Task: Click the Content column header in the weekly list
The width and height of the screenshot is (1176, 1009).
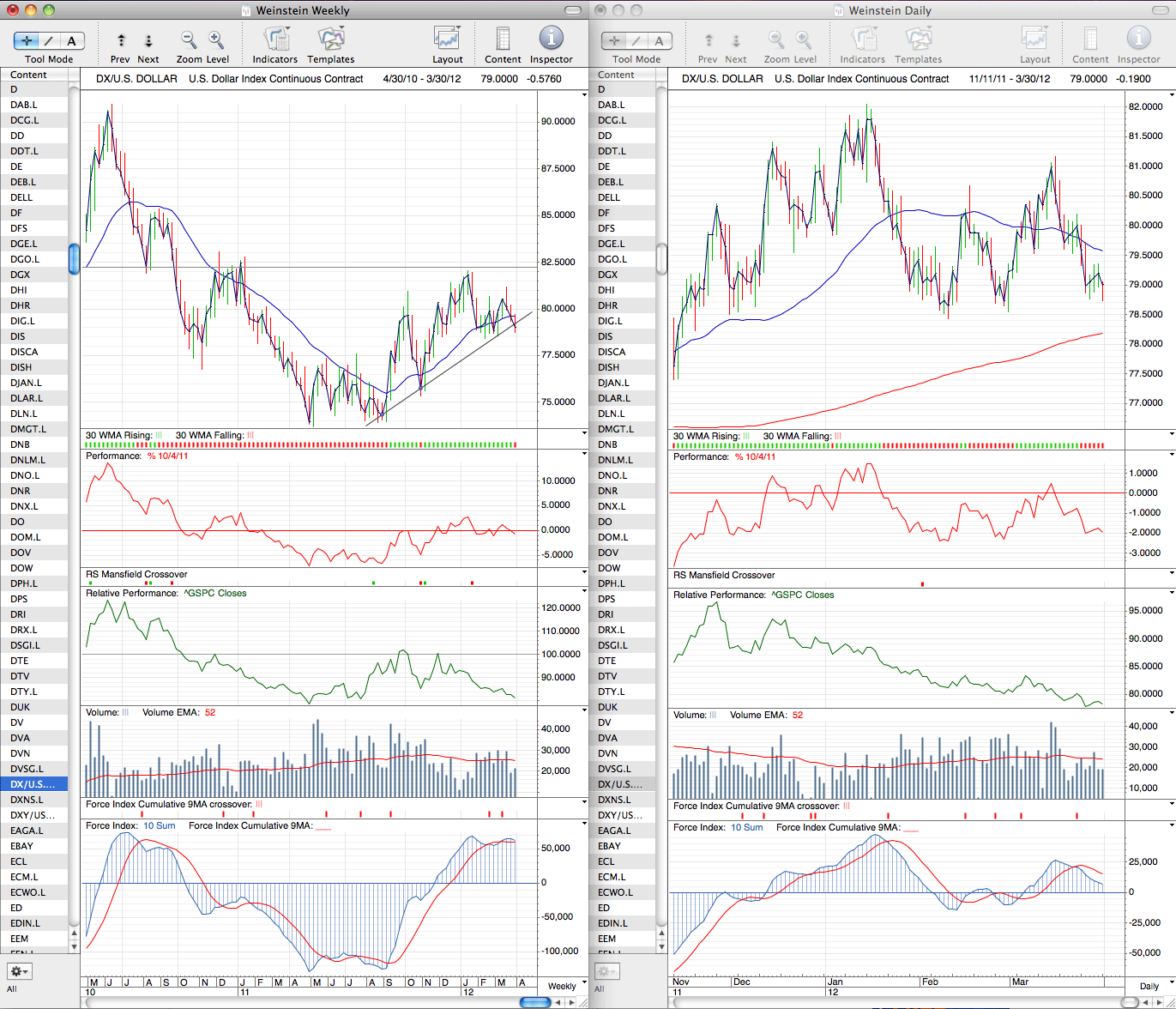Action: click(x=34, y=75)
